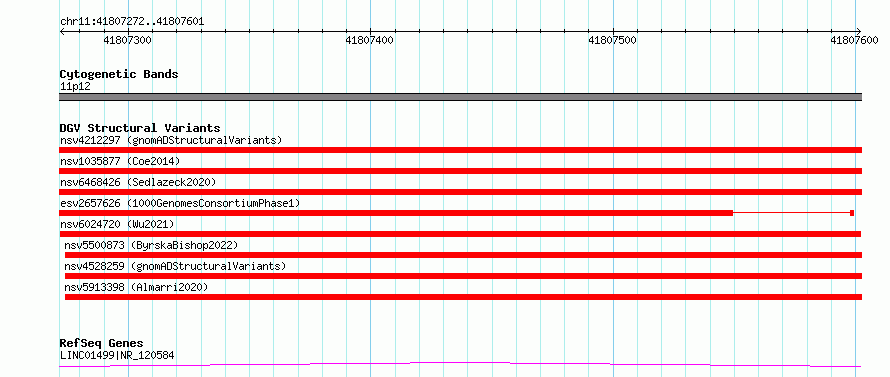890x377 pixels.
Task: Select the red bar for nsv6468426
Action: (x=460, y=192)
